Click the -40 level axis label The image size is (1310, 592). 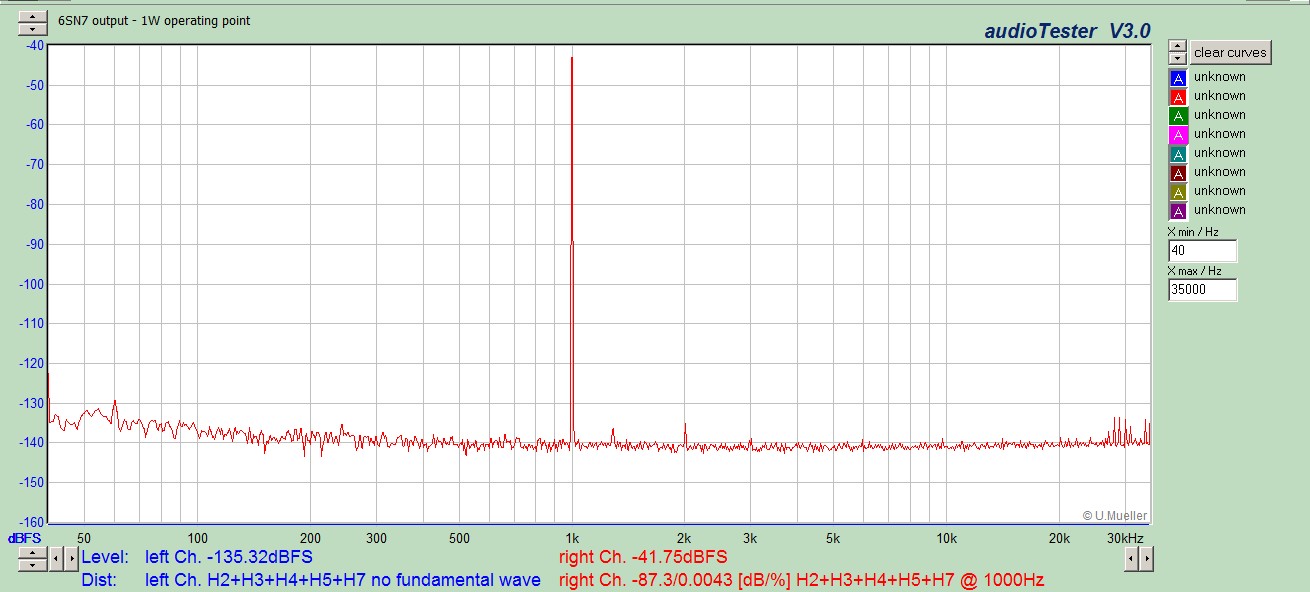coord(33,45)
